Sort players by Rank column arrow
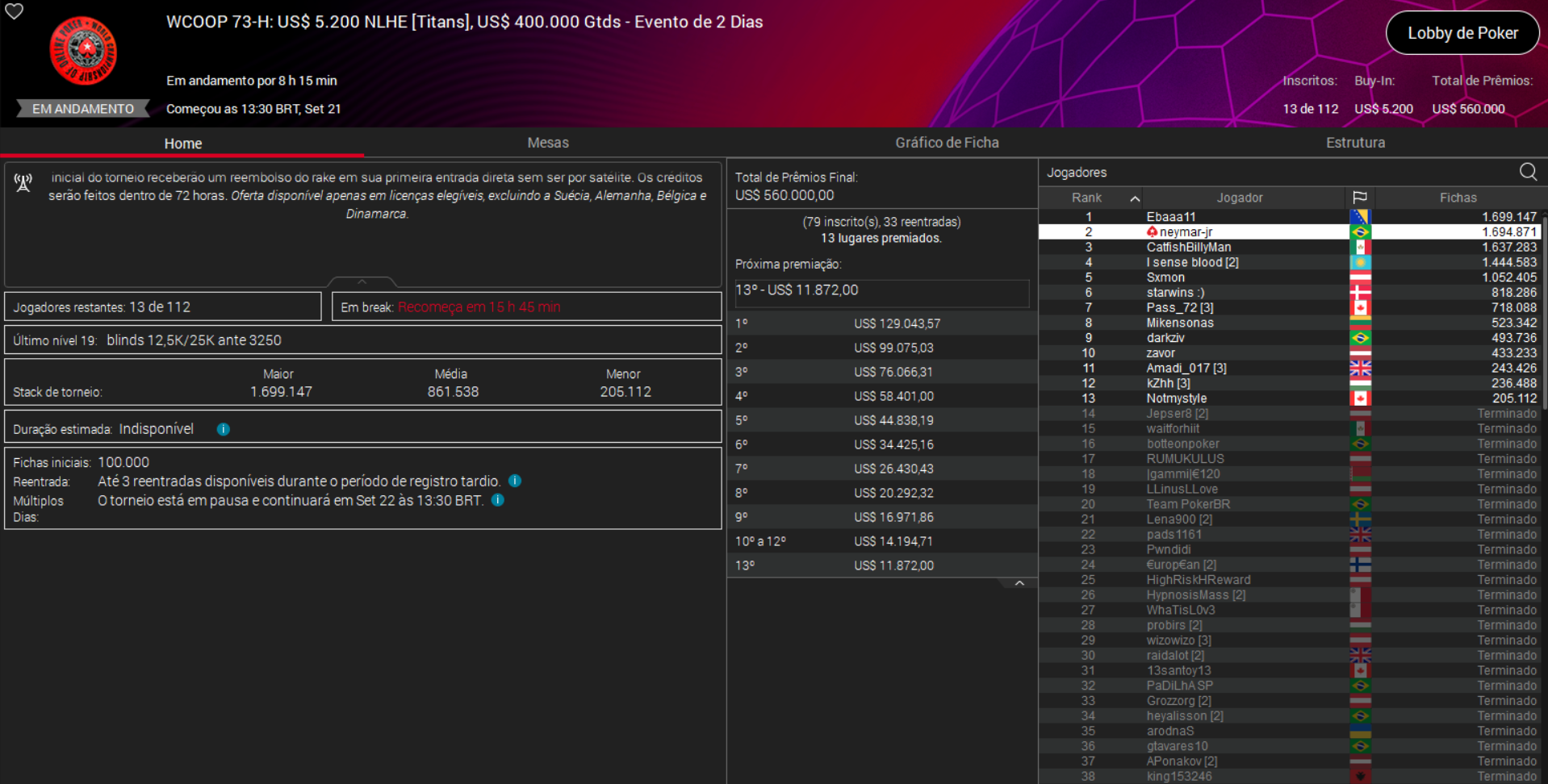Image resolution: width=1548 pixels, height=784 pixels. (x=1135, y=198)
